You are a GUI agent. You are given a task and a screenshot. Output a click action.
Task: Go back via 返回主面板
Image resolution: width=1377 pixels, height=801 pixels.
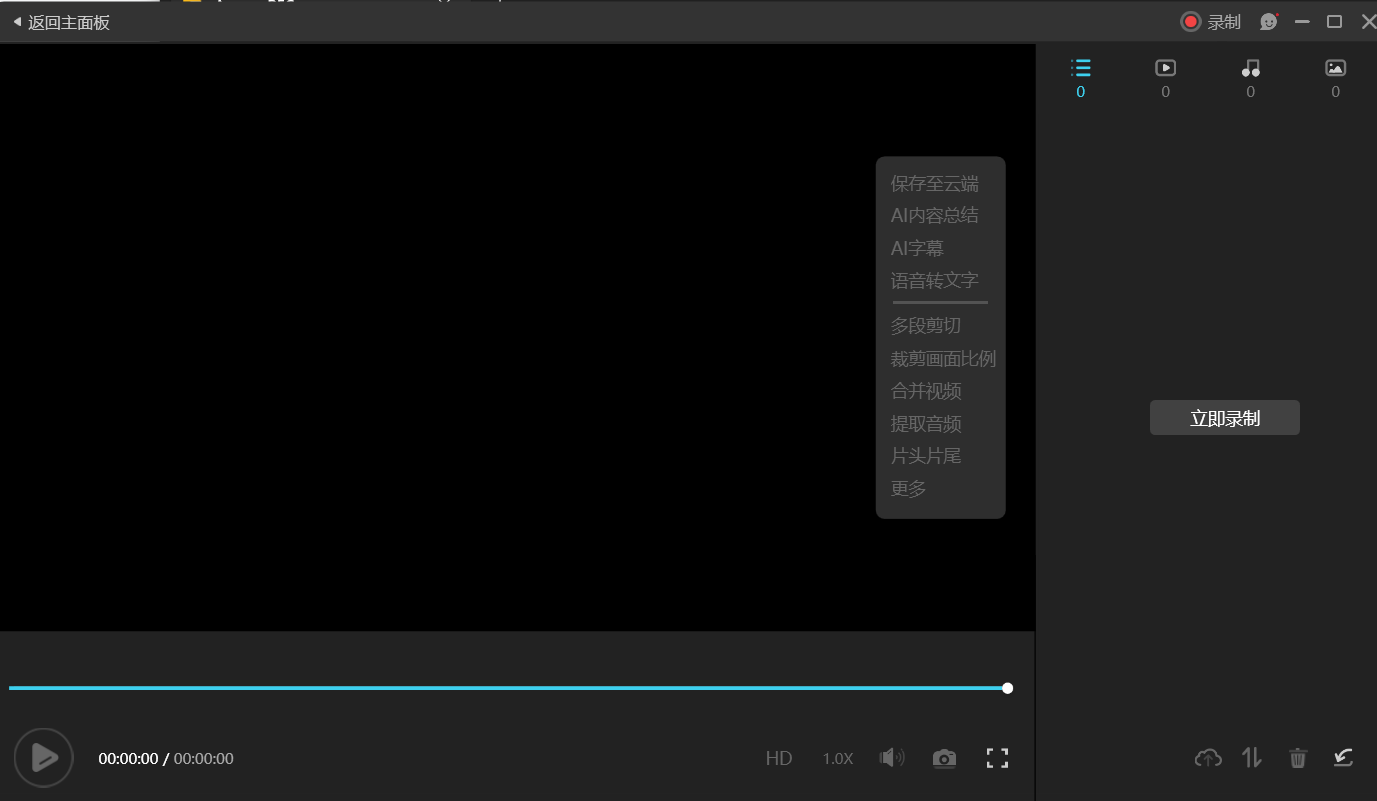pos(60,22)
